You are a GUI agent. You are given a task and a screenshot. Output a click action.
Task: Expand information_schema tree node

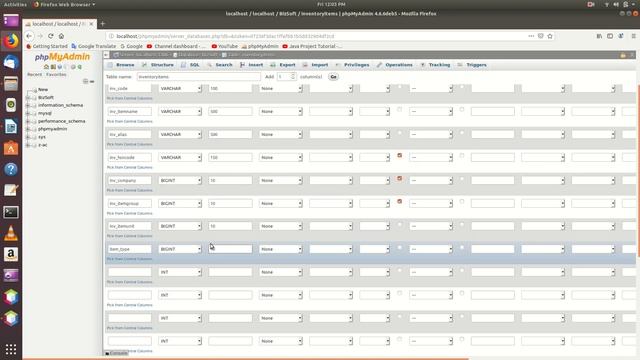(28, 105)
